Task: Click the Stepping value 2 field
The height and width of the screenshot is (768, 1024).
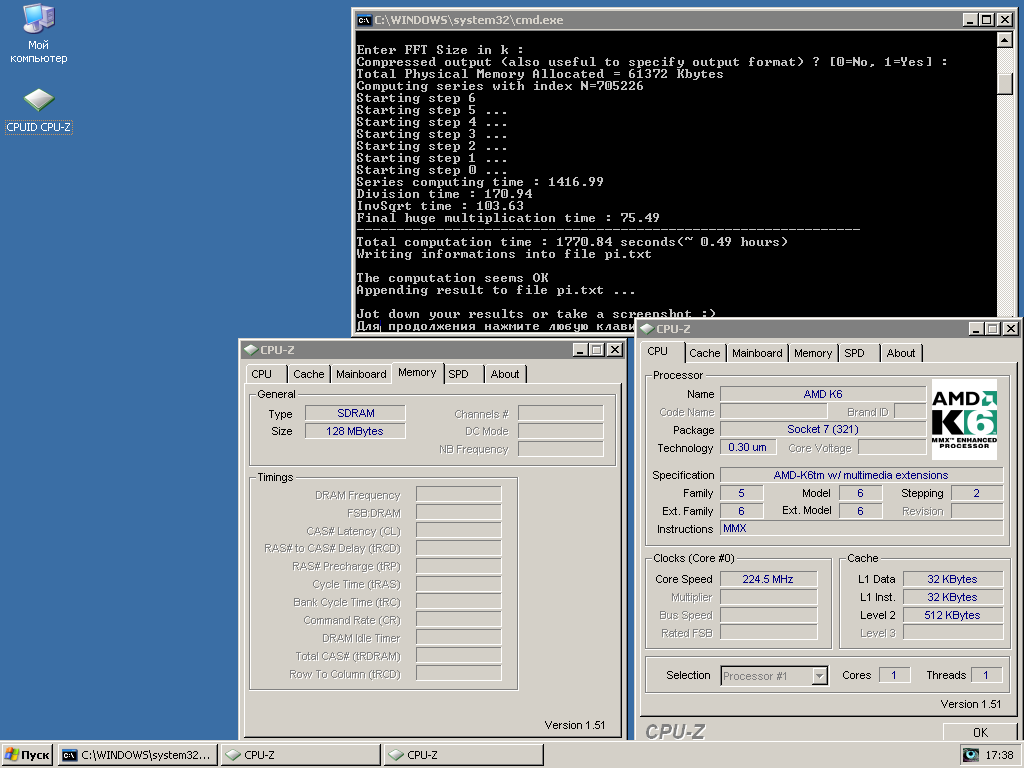Action: (x=976, y=493)
